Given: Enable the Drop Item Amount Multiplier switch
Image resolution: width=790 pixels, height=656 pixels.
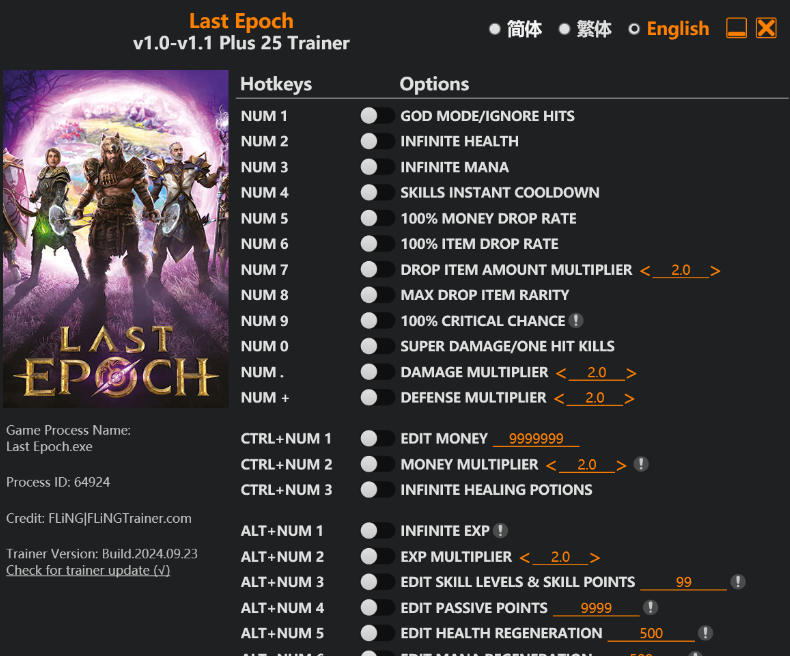Looking at the screenshot, I should click(377, 270).
